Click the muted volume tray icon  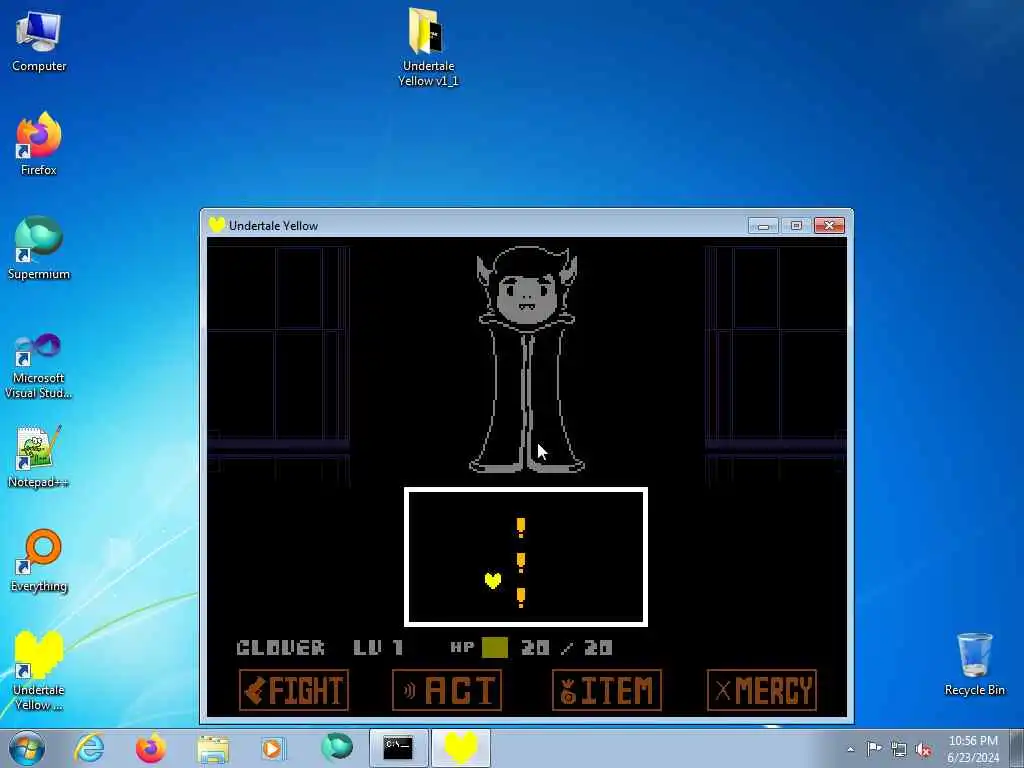coord(923,749)
